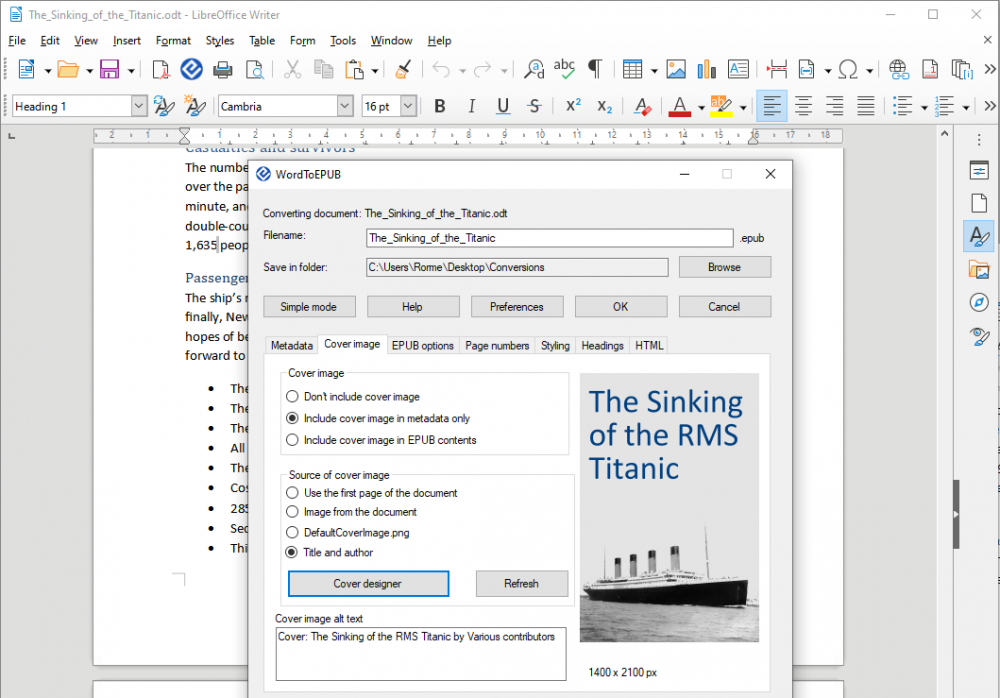This screenshot has height=698, width=1000.
Task: Switch to the EPUB options tab
Action: (422, 345)
